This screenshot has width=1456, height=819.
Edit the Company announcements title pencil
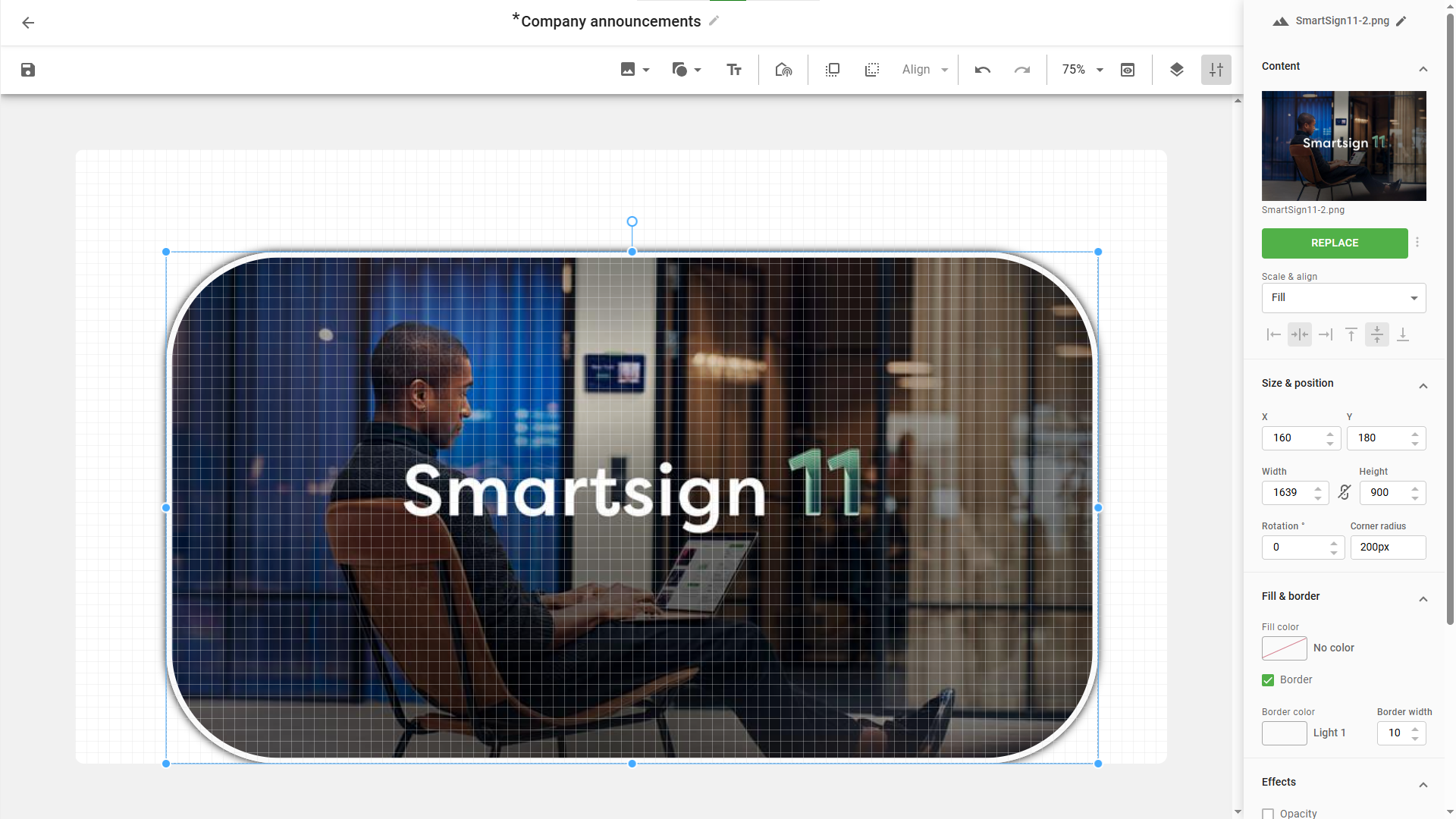714,21
